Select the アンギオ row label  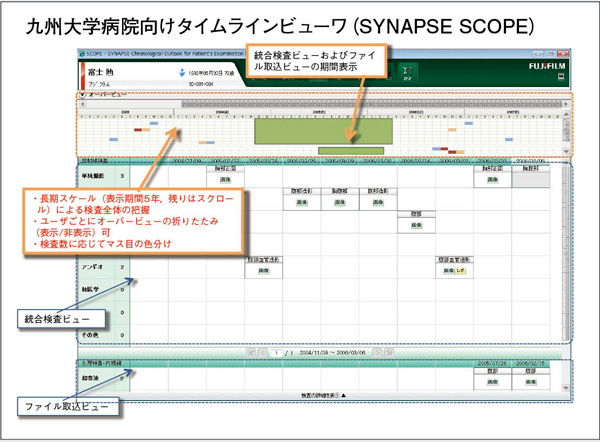coord(92,267)
